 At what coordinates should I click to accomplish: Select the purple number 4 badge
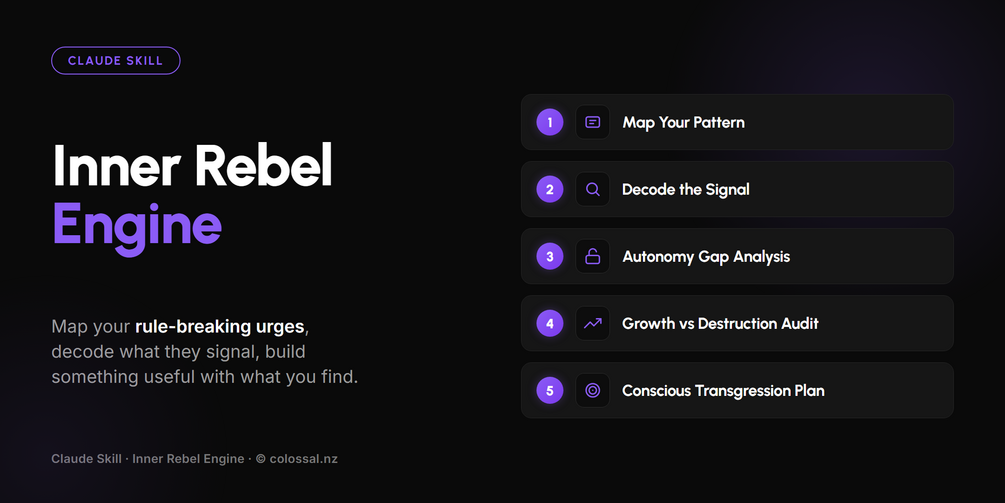point(550,323)
